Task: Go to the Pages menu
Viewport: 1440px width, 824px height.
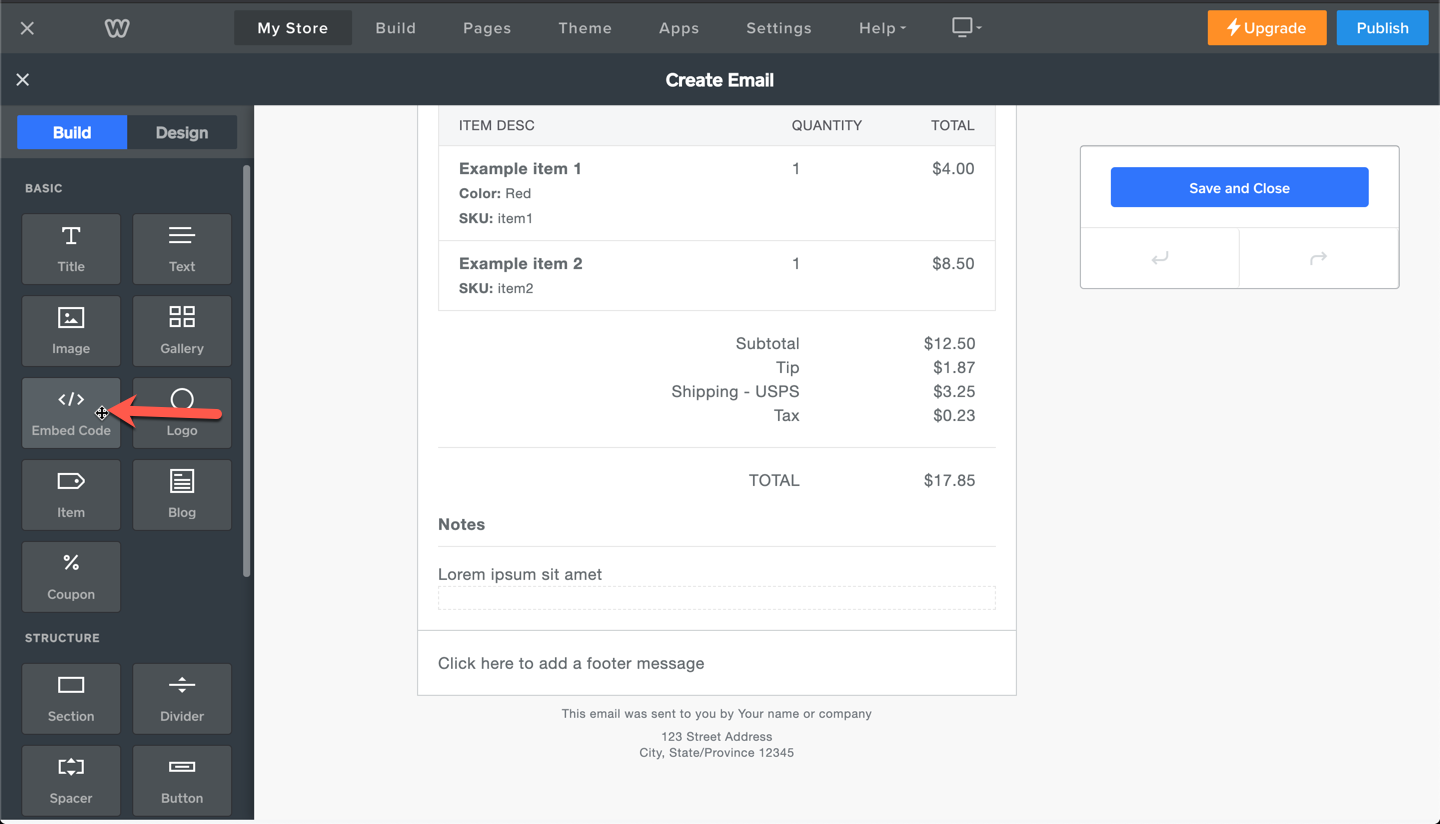Action: [487, 28]
